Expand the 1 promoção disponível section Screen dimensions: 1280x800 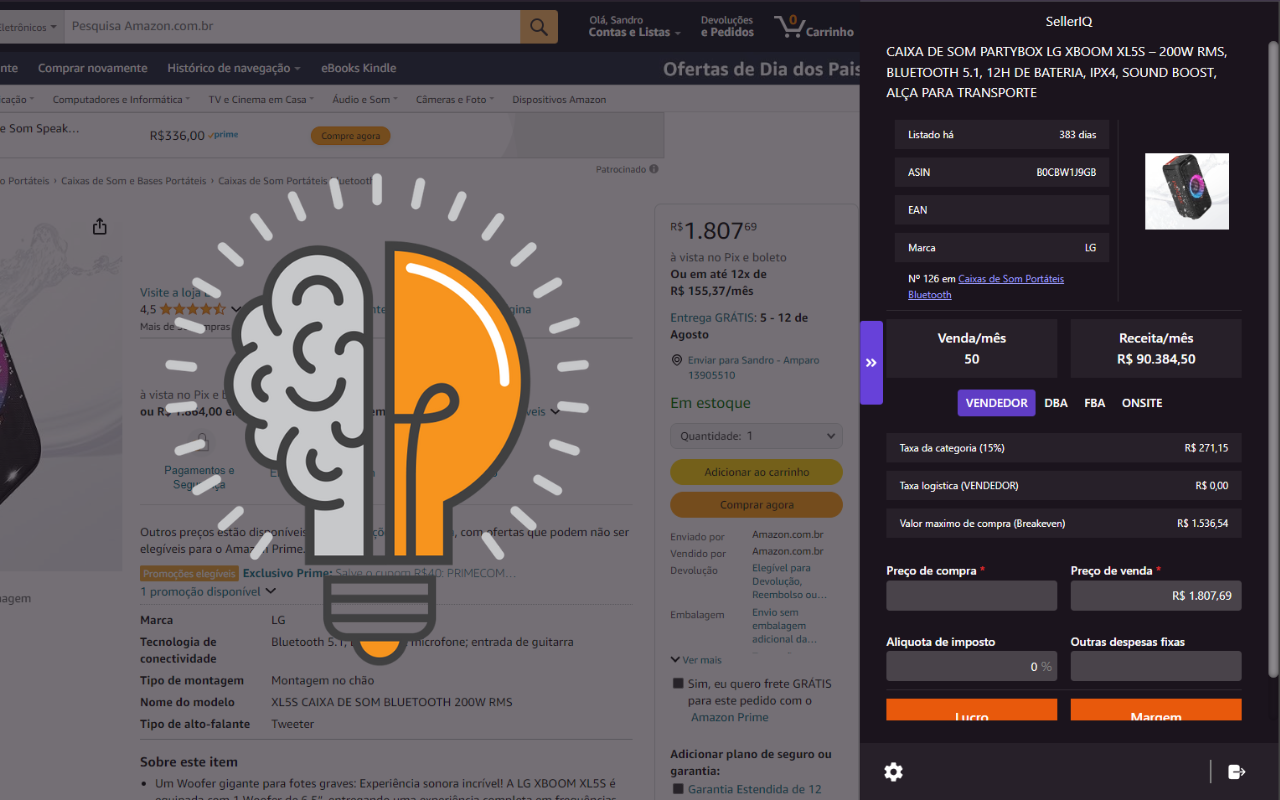208,592
